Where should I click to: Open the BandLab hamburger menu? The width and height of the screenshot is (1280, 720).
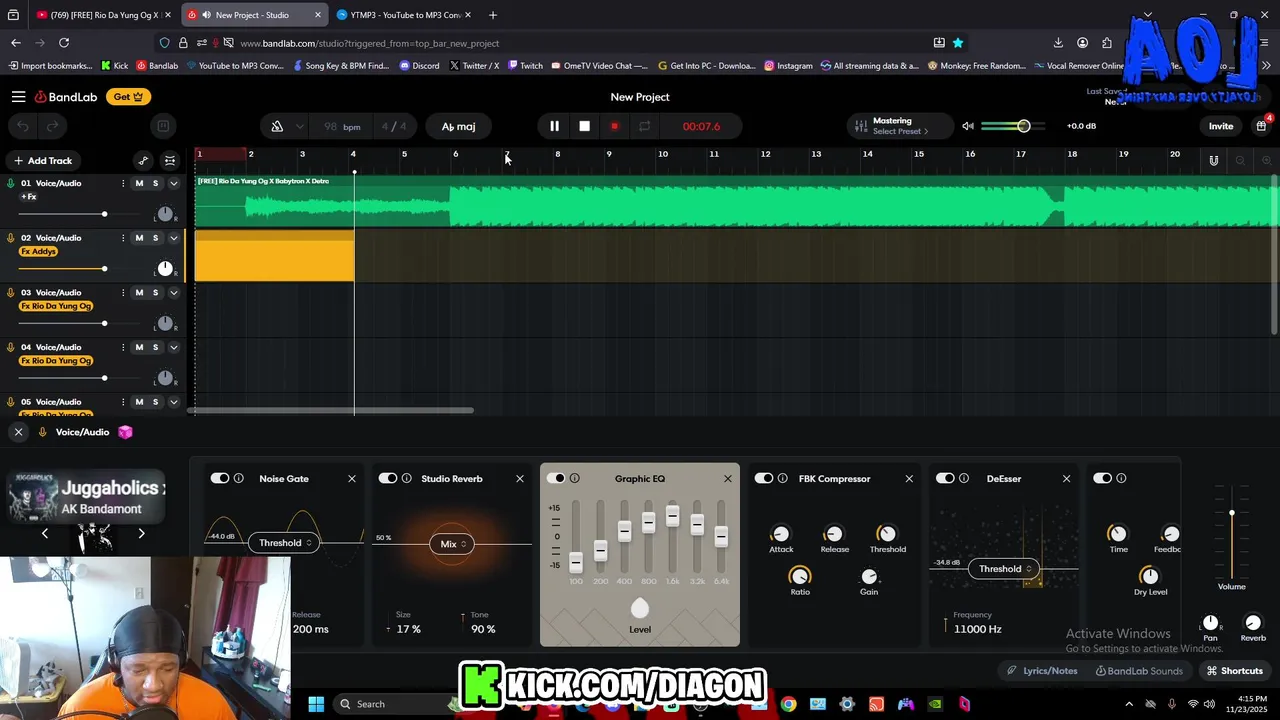tap(18, 97)
